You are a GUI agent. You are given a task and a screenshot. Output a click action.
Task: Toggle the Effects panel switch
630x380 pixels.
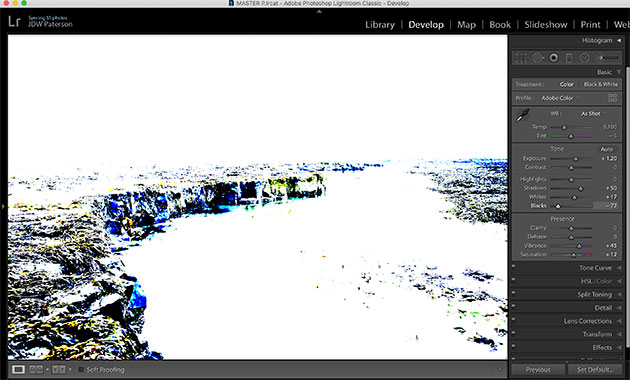(x=513, y=345)
